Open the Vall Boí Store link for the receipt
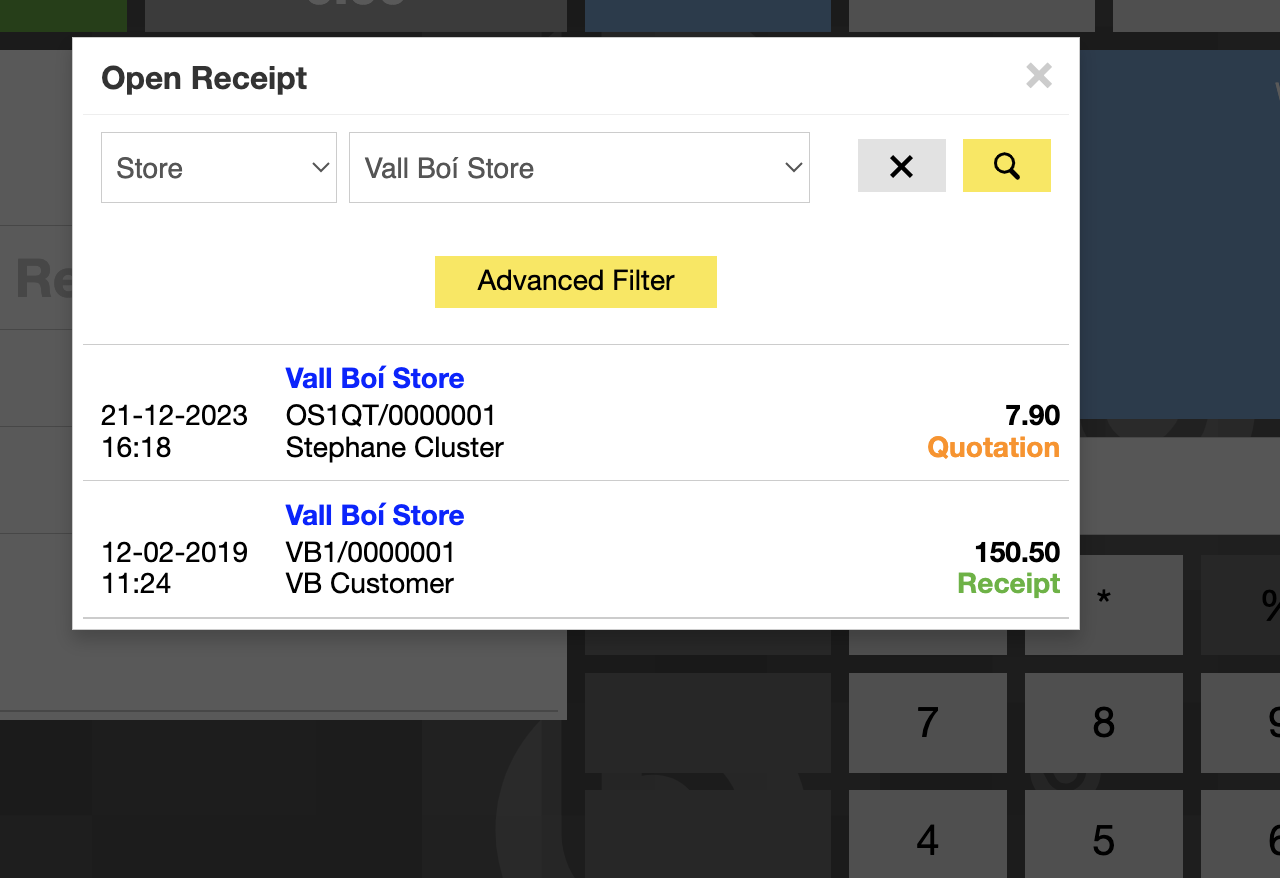Viewport: 1280px width, 878px height. point(375,516)
